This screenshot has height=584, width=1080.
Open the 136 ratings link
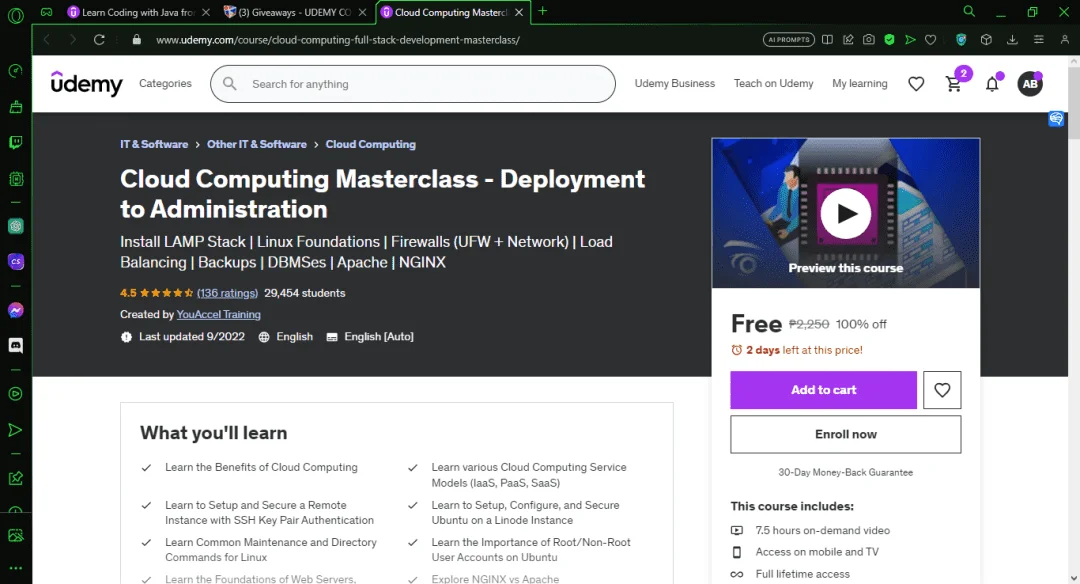pyautogui.click(x=227, y=293)
